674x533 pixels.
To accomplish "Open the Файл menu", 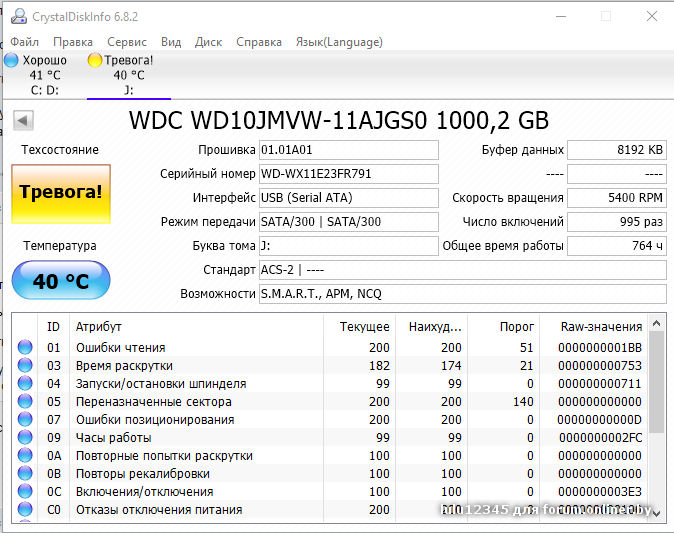I will tap(25, 42).
